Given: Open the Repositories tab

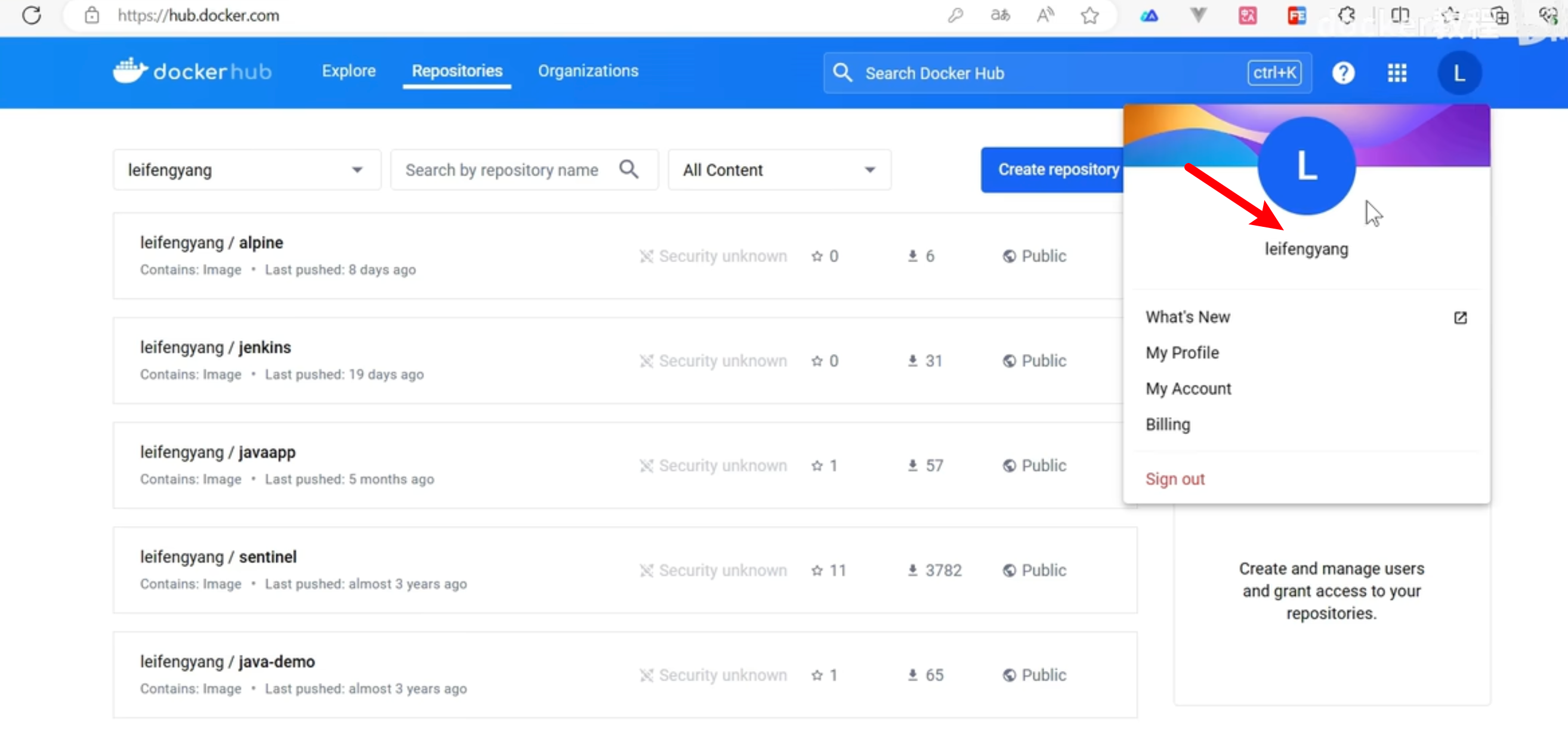Looking at the screenshot, I should 457,70.
